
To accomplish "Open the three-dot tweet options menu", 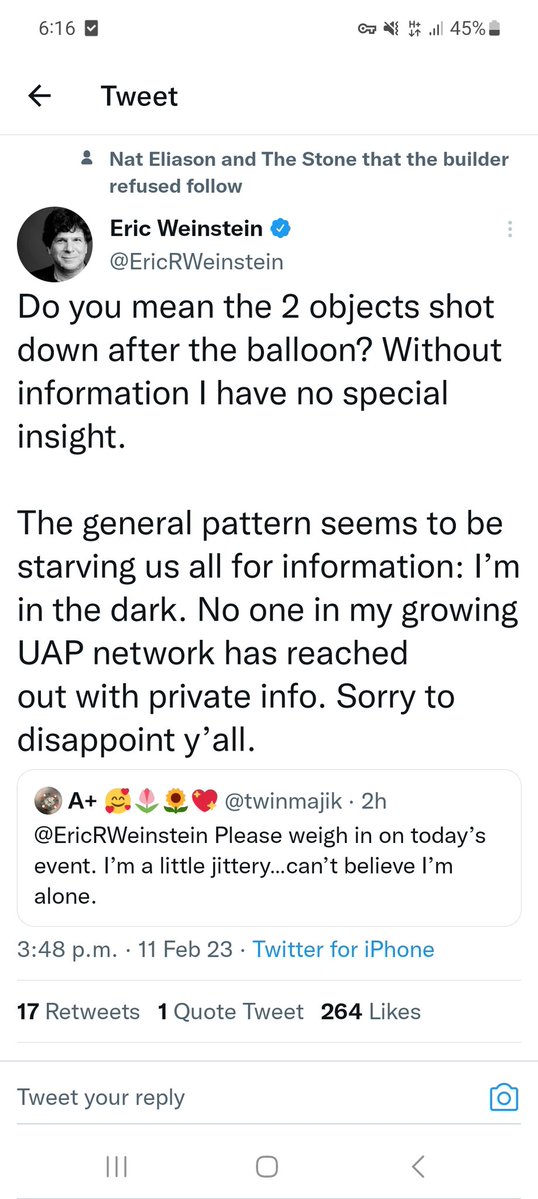I will click(510, 229).
